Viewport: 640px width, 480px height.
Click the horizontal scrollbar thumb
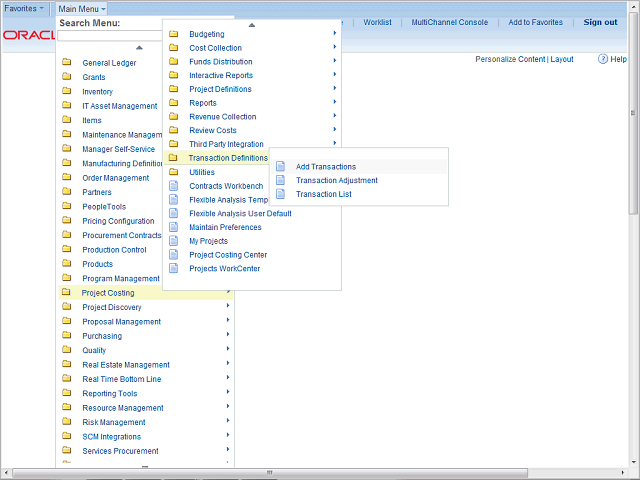tap(270, 473)
